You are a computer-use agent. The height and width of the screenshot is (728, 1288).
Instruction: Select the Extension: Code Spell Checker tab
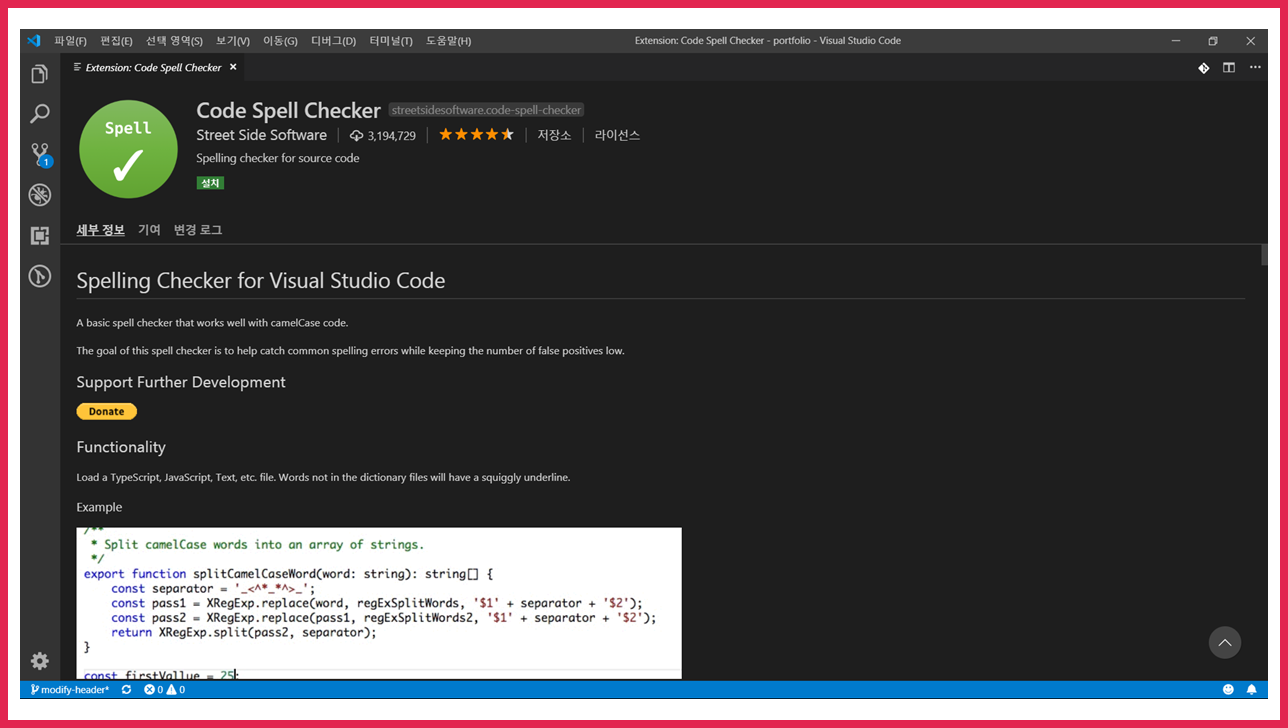154,67
